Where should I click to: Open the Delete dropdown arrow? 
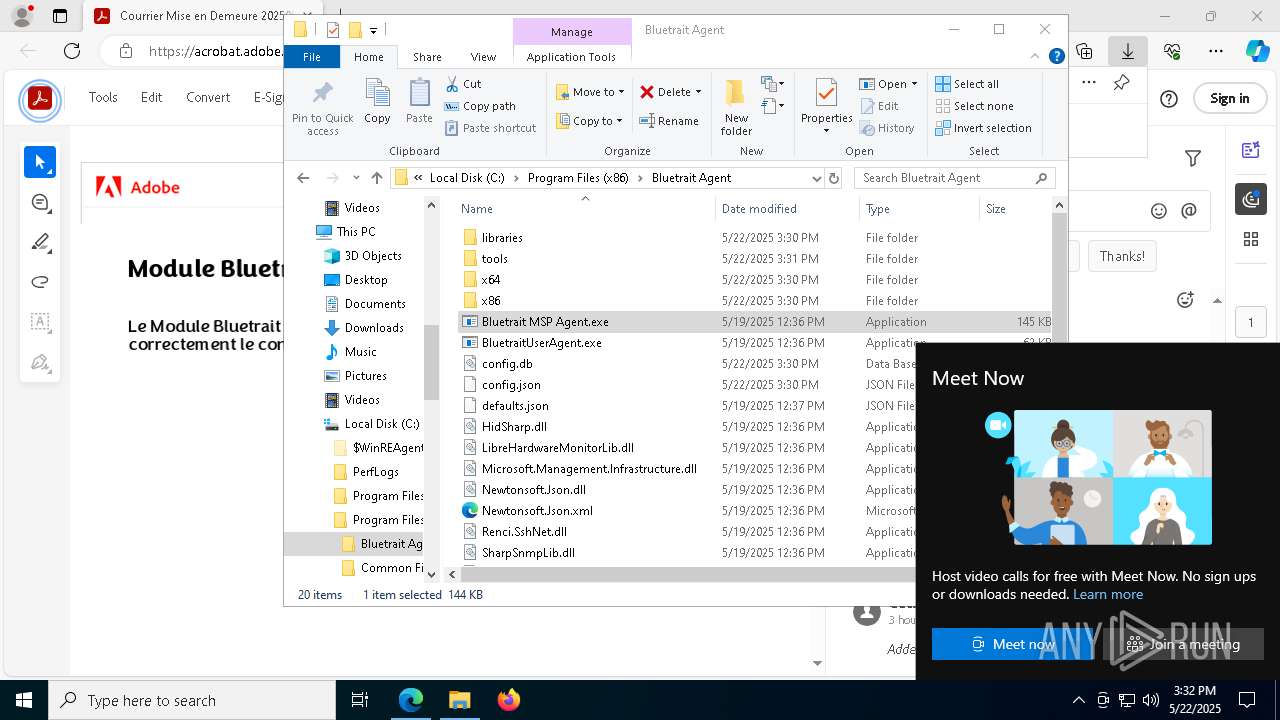point(698,92)
